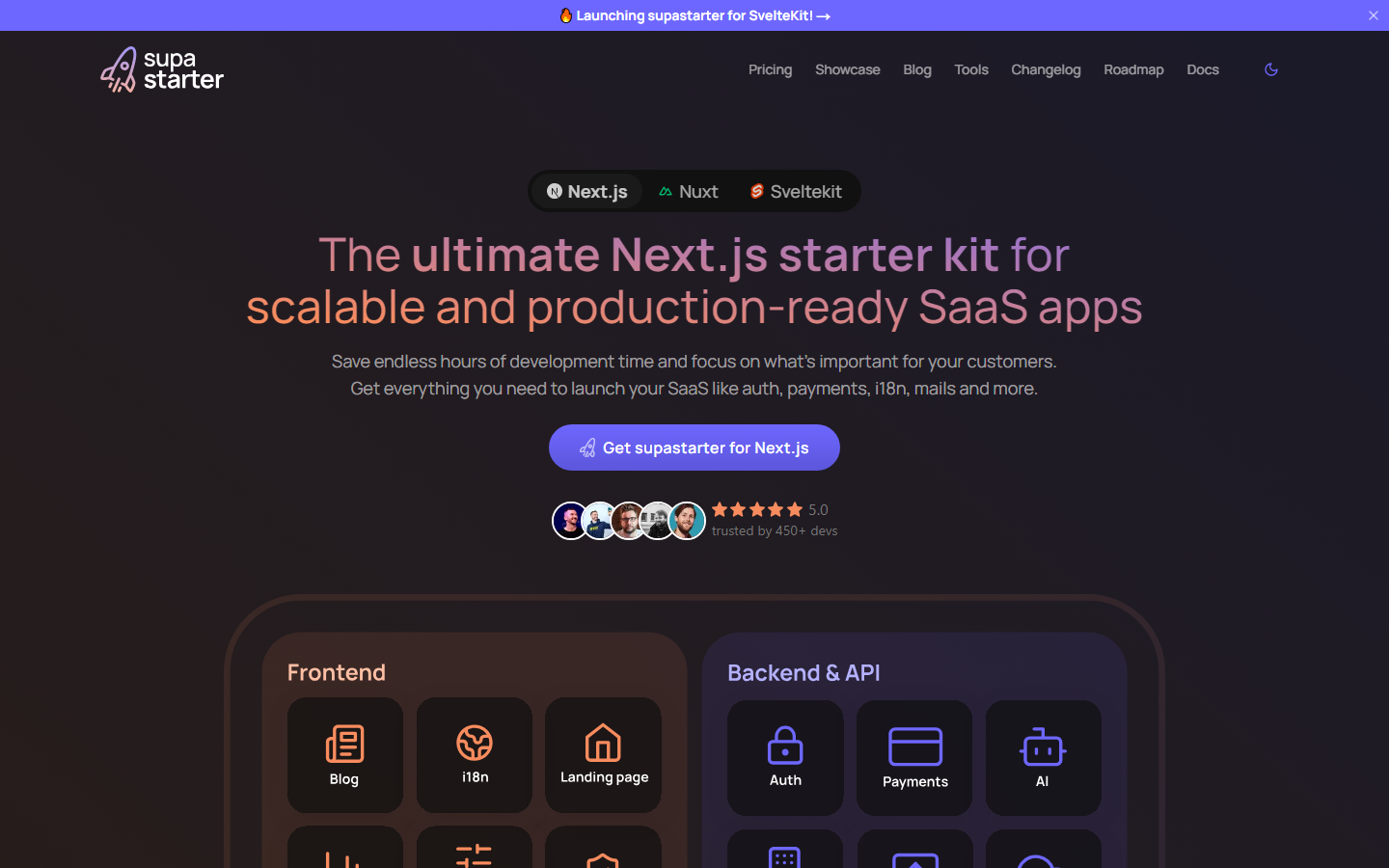This screenshot has width=1389, height=868.
Task: Click Get supastarter for Next.js button
Action: (x=694, y=448)
